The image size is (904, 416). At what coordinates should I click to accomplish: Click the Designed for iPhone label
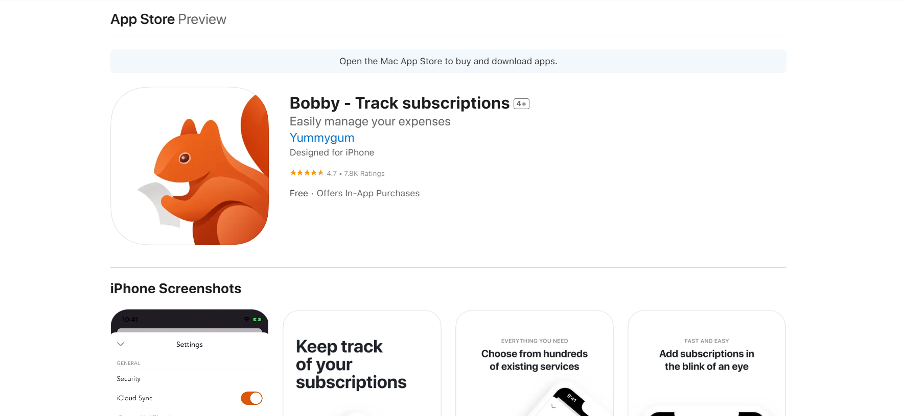click(332, 153)
